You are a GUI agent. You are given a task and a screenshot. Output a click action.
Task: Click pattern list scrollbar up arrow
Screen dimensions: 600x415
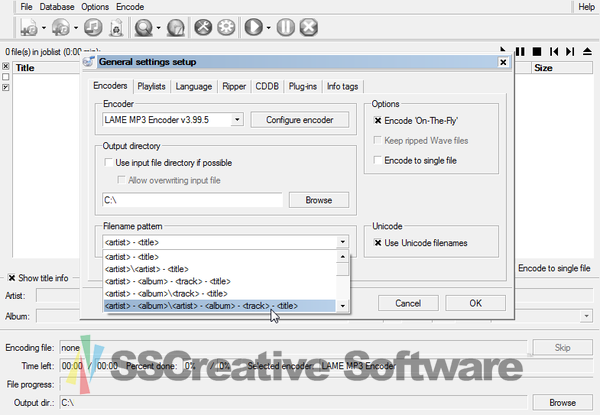tap(342, 257)
